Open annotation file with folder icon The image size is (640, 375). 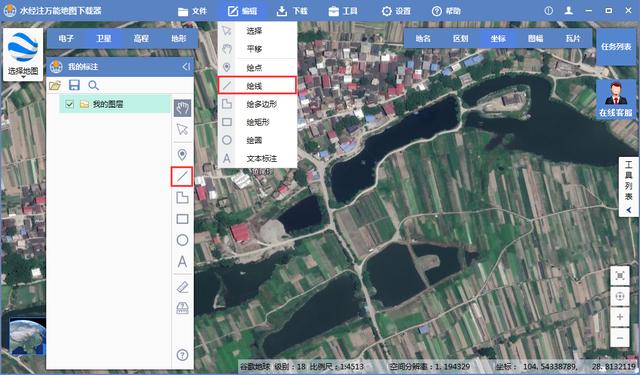(55, 85)
